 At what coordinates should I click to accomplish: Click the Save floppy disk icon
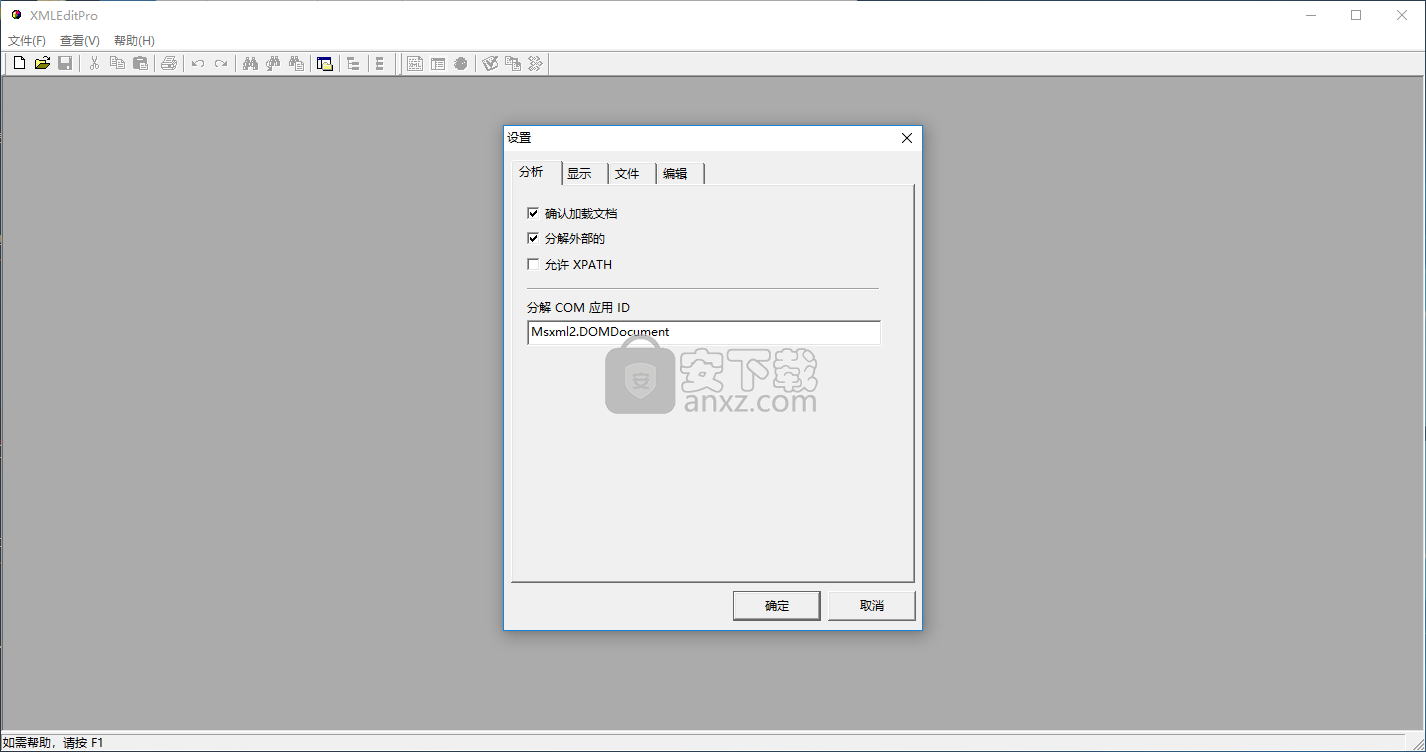tap(65, 64)
